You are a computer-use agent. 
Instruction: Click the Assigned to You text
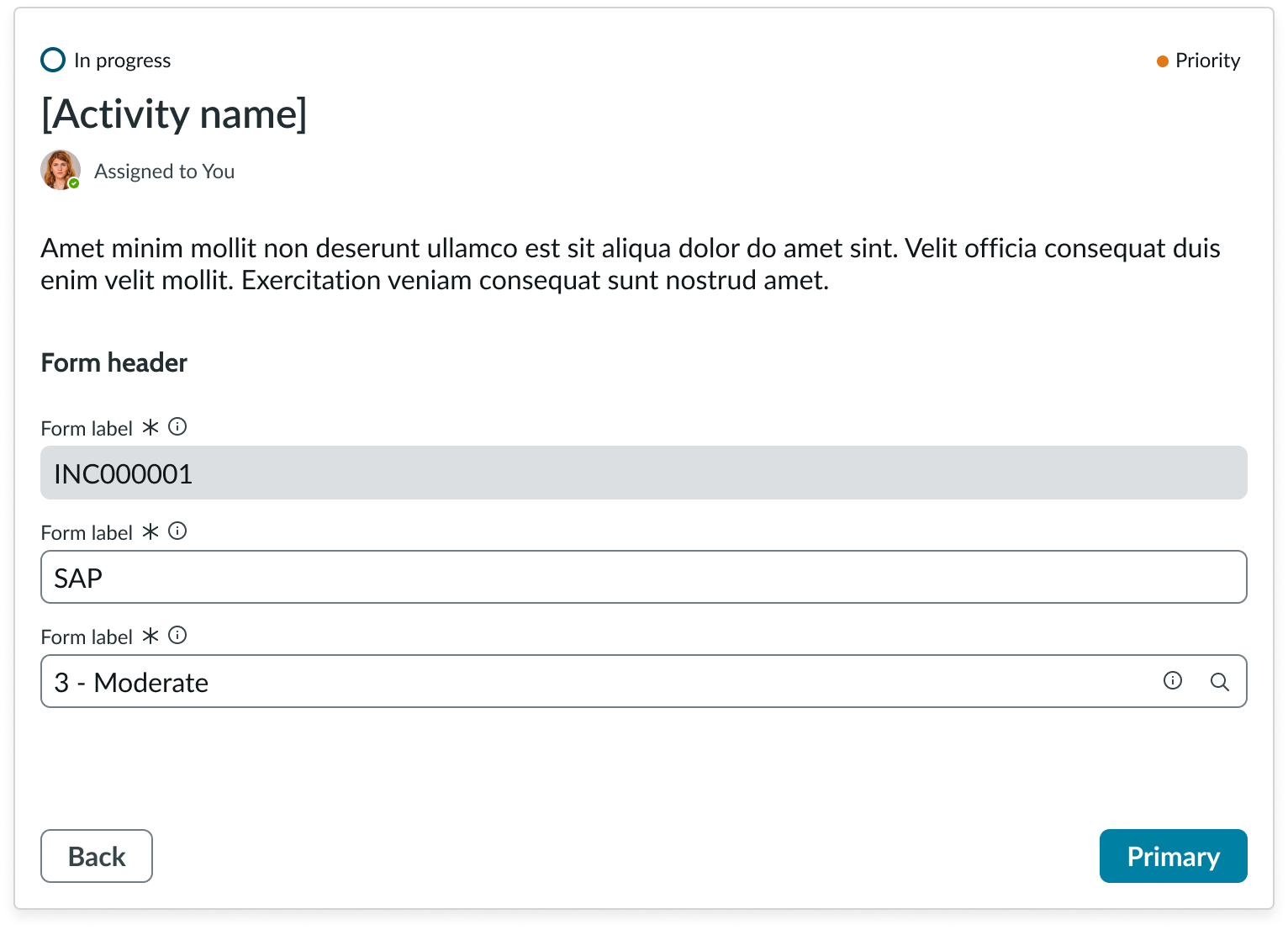(164, 172)
